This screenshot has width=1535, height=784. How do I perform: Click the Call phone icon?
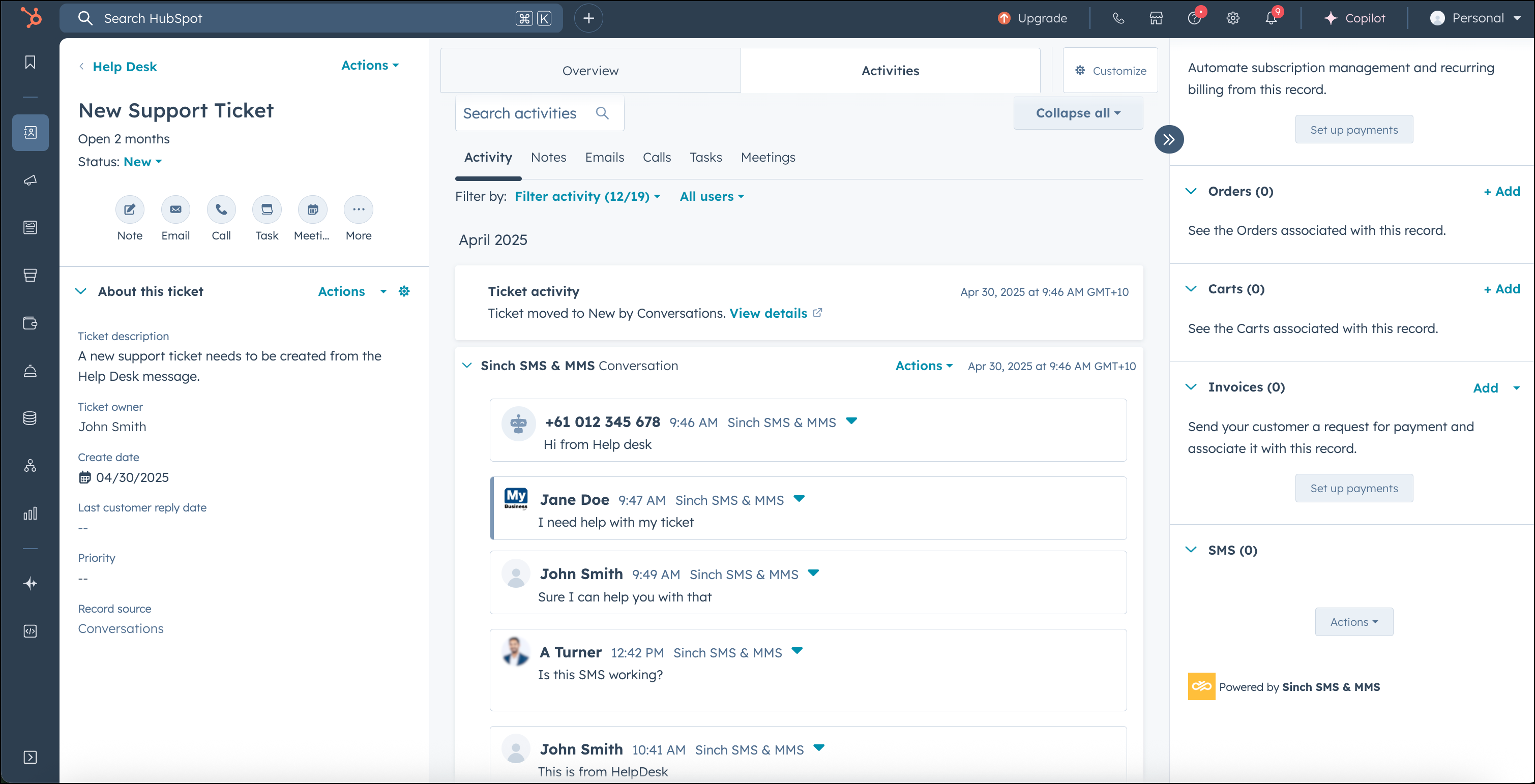[x=221, y=209]
